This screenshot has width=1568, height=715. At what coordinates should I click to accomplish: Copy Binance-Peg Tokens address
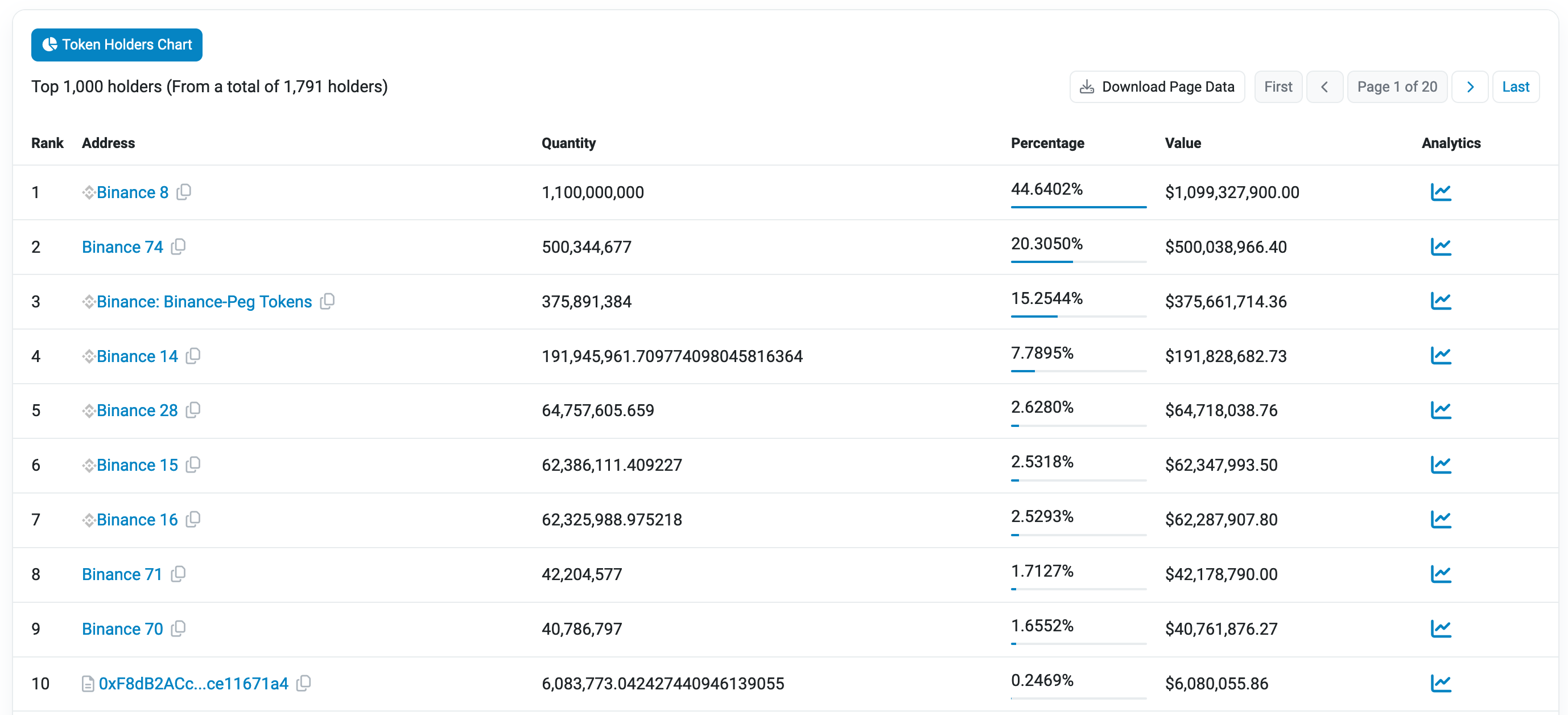click(x=328, y=301)
